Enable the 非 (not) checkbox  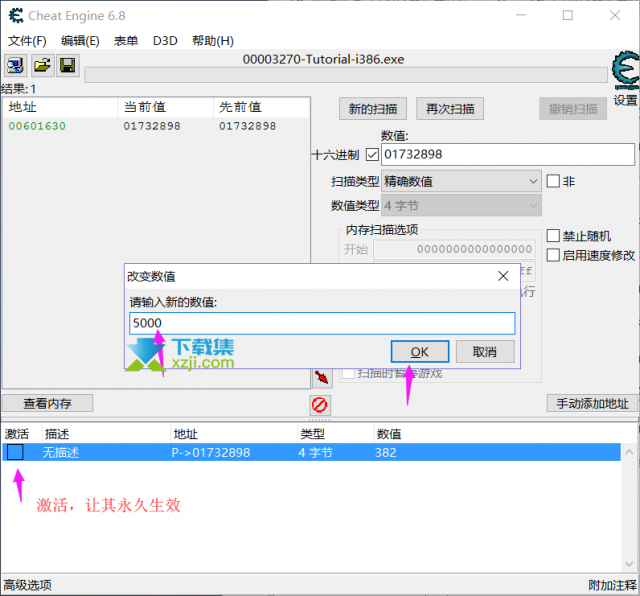[x=553, y=181]
